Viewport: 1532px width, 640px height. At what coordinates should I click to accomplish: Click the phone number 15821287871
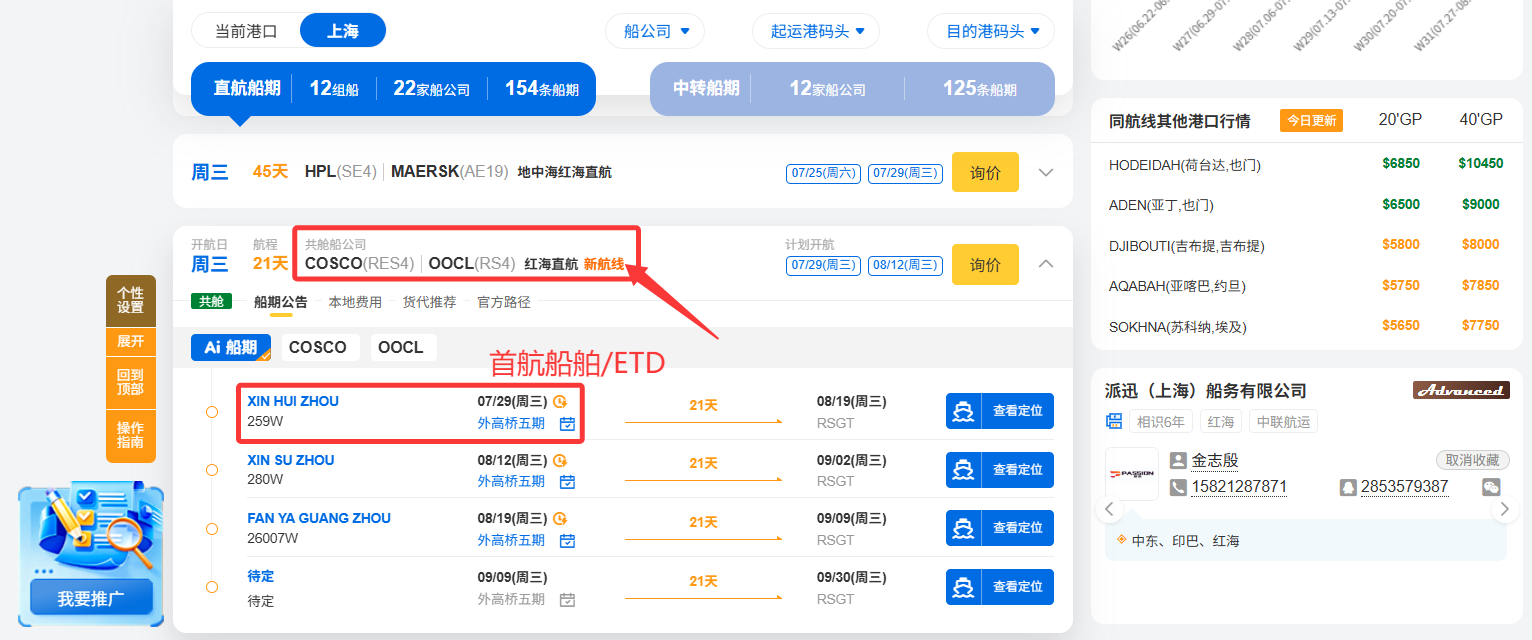1239,487
